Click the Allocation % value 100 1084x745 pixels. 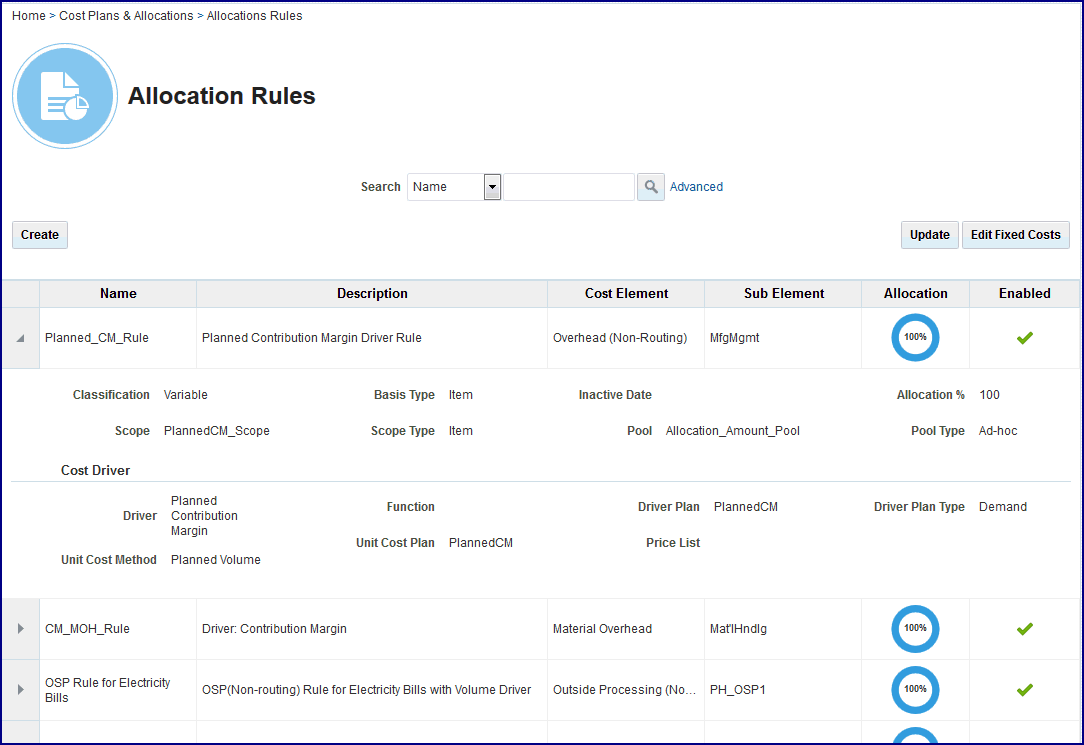(x=989, y=395)
